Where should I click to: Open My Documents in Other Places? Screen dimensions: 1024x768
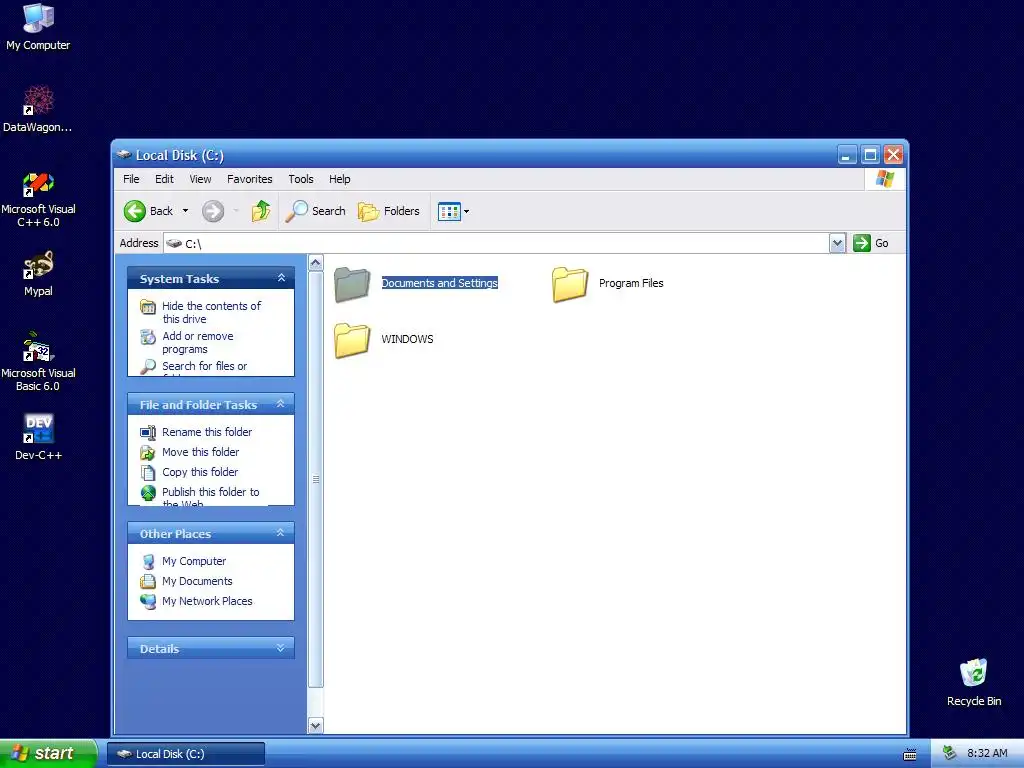[x=197, y=581]
